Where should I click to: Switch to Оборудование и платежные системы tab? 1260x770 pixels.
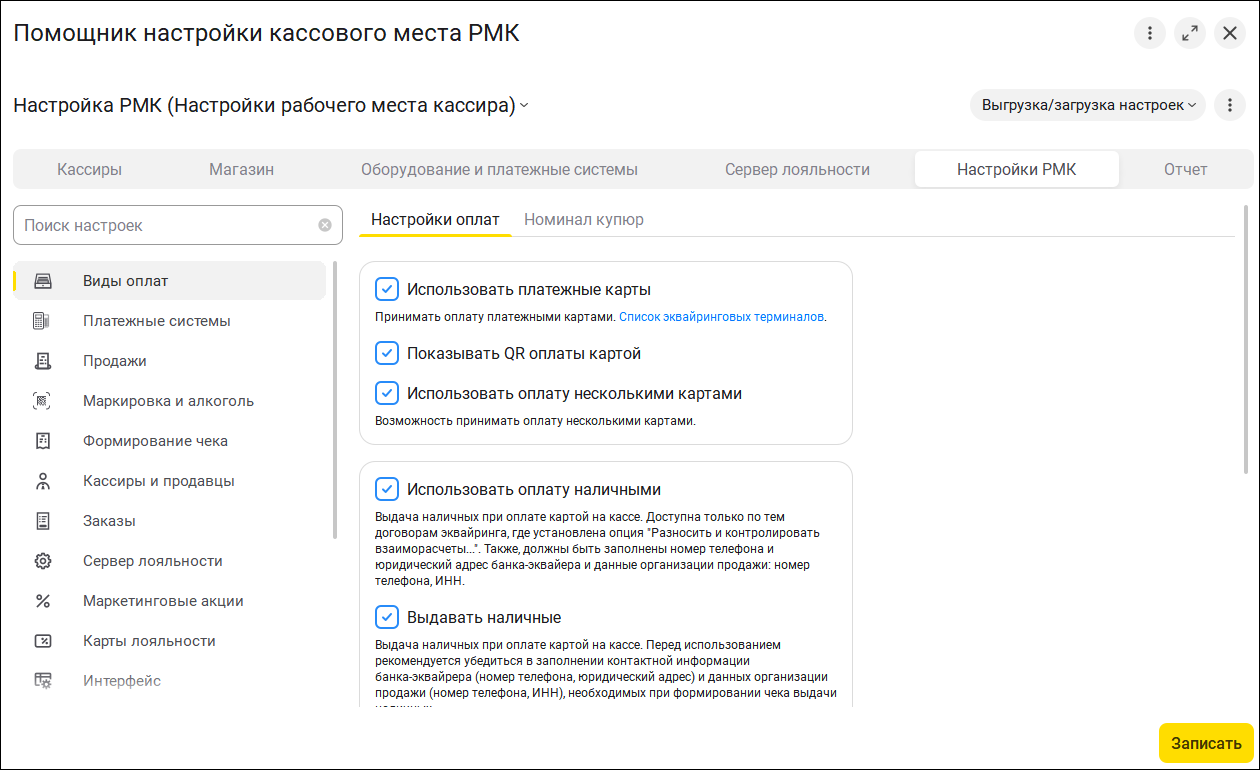499,170
